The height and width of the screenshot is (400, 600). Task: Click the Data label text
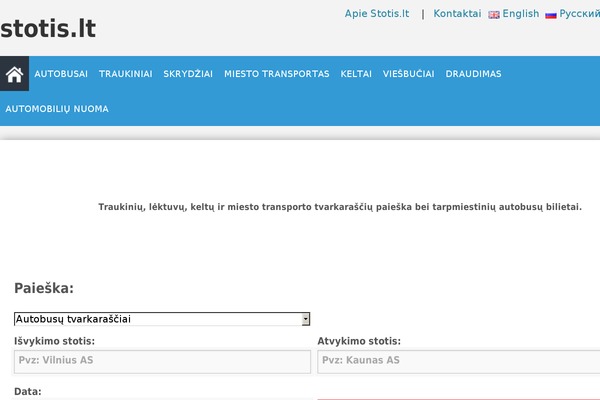coord(28,392)
